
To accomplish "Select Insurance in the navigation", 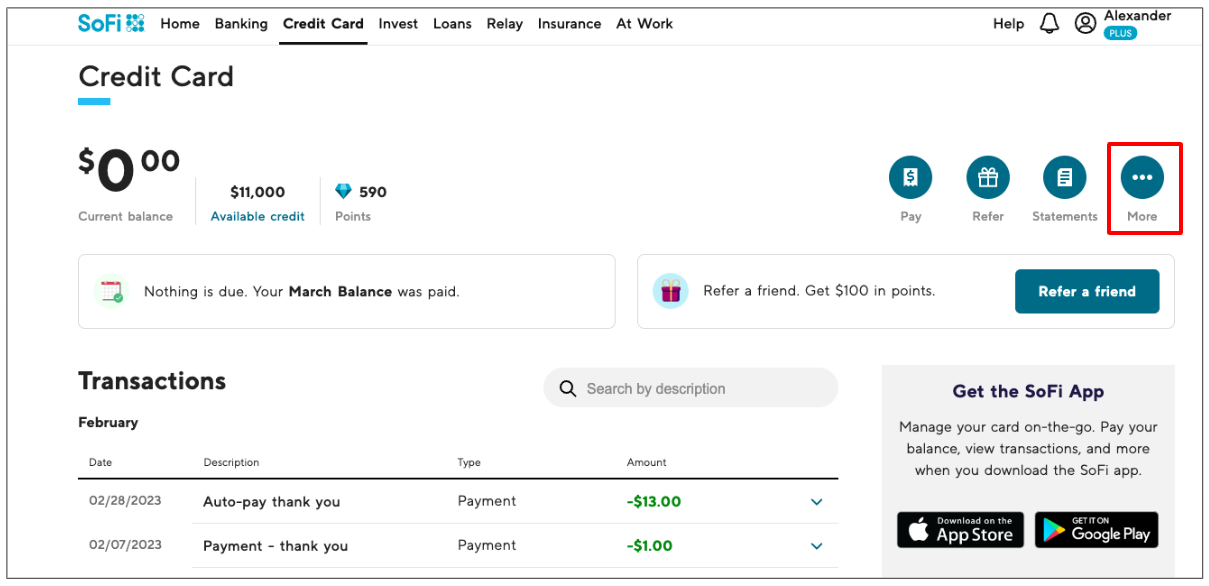I will coord(570,24).
